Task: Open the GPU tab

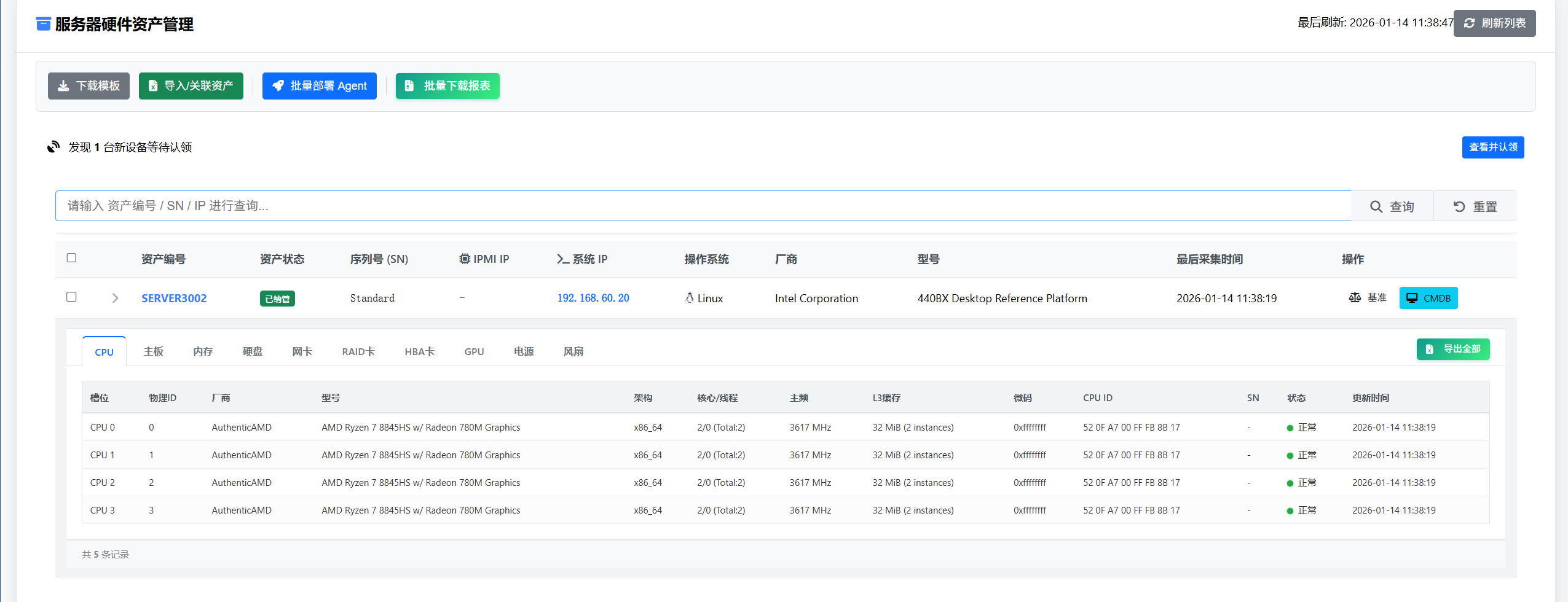Action: [474, 351]
